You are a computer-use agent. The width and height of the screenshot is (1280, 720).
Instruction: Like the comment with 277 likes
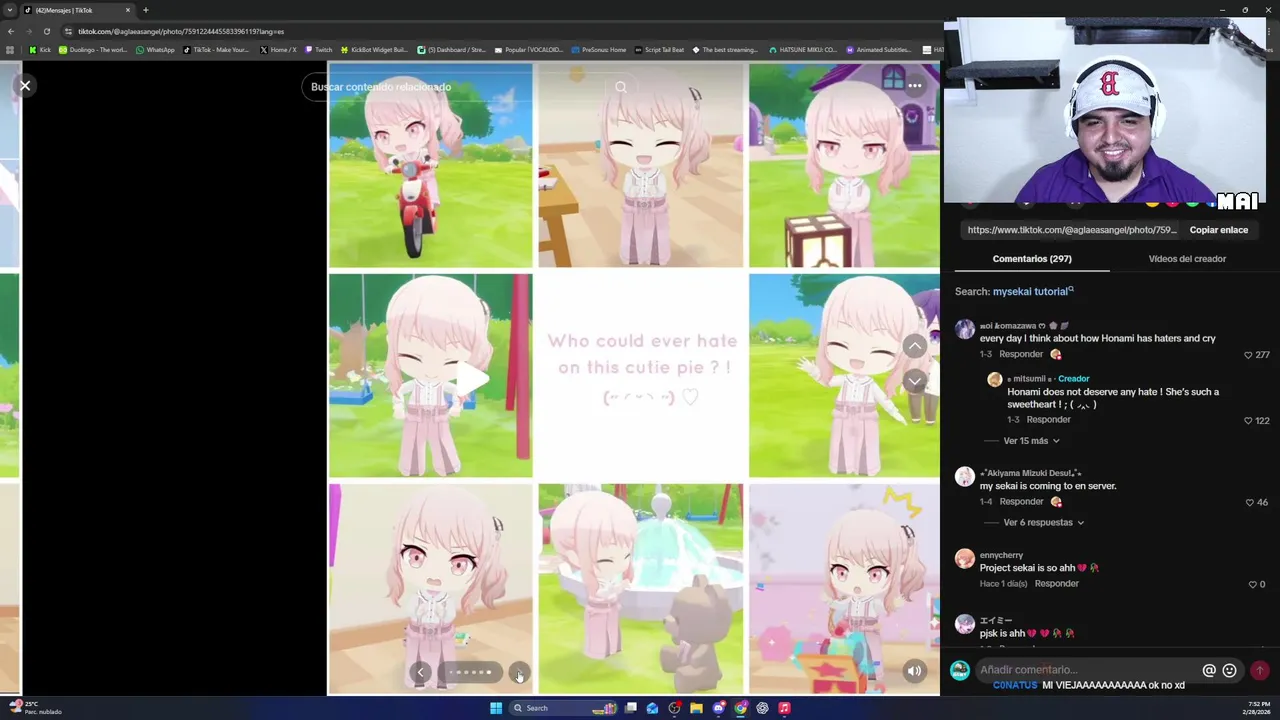[1248, 355]
